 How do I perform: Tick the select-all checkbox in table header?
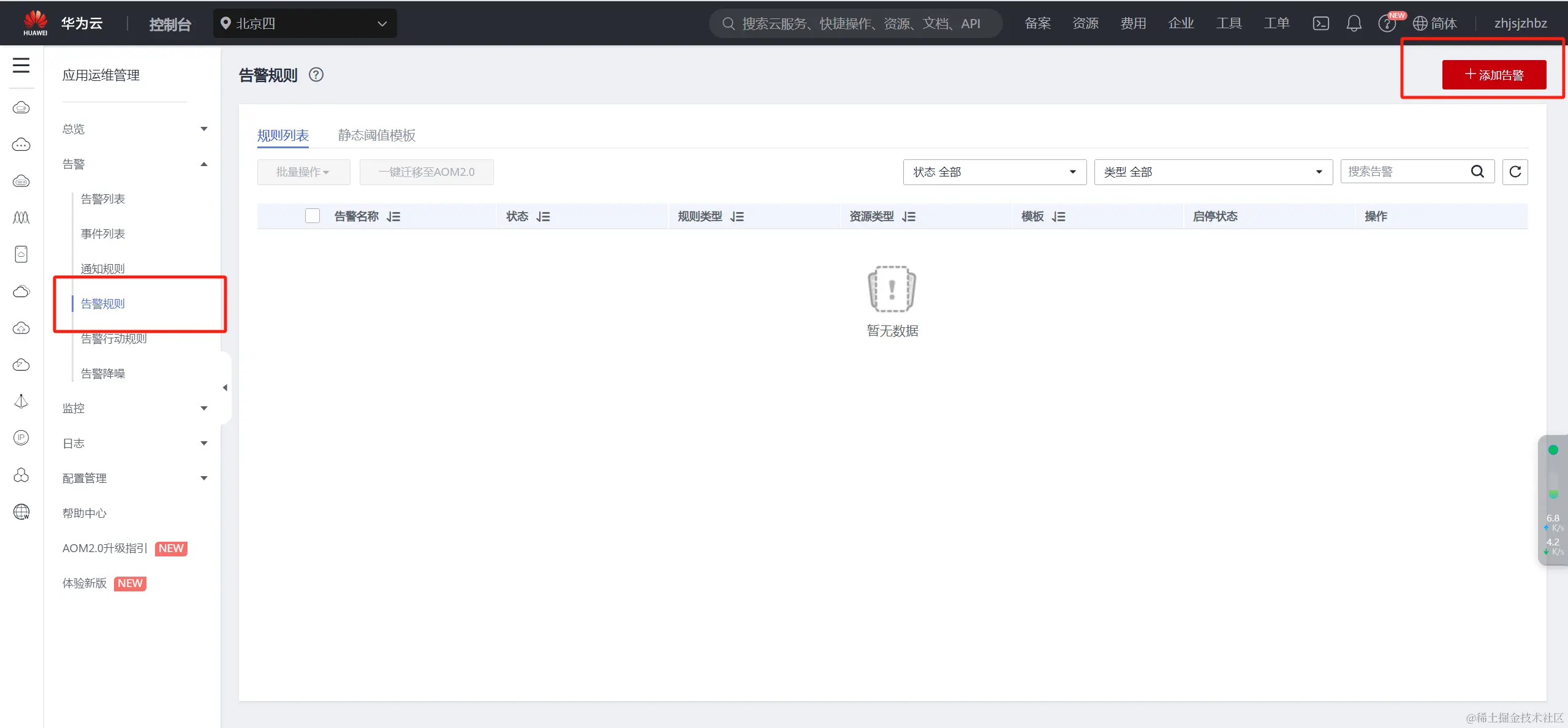point(312,216)
